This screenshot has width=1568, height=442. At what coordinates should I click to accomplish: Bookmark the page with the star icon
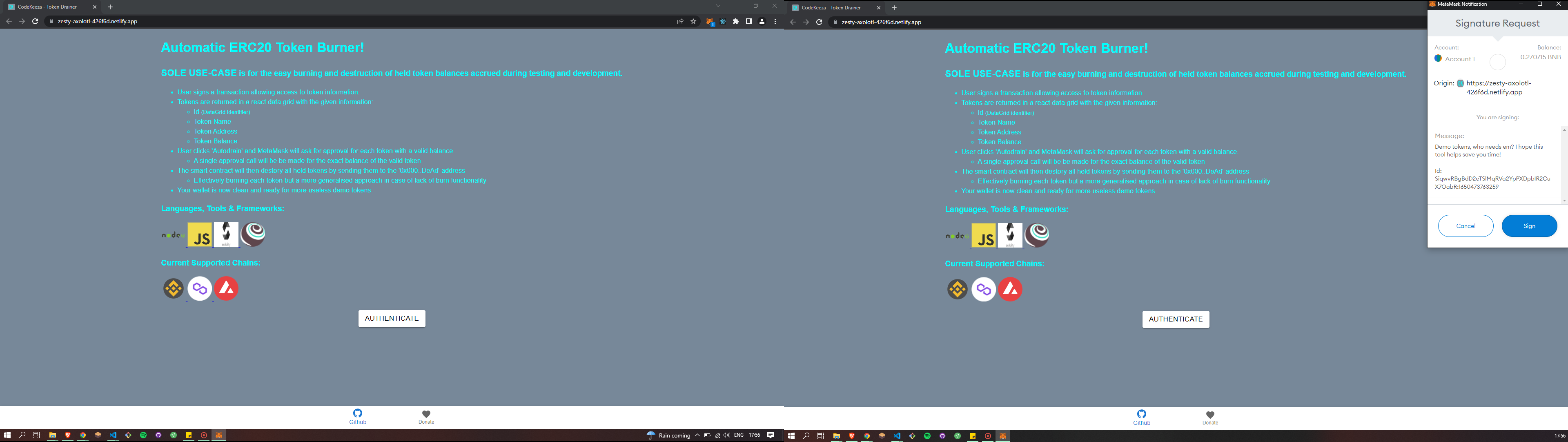point(693,21)
